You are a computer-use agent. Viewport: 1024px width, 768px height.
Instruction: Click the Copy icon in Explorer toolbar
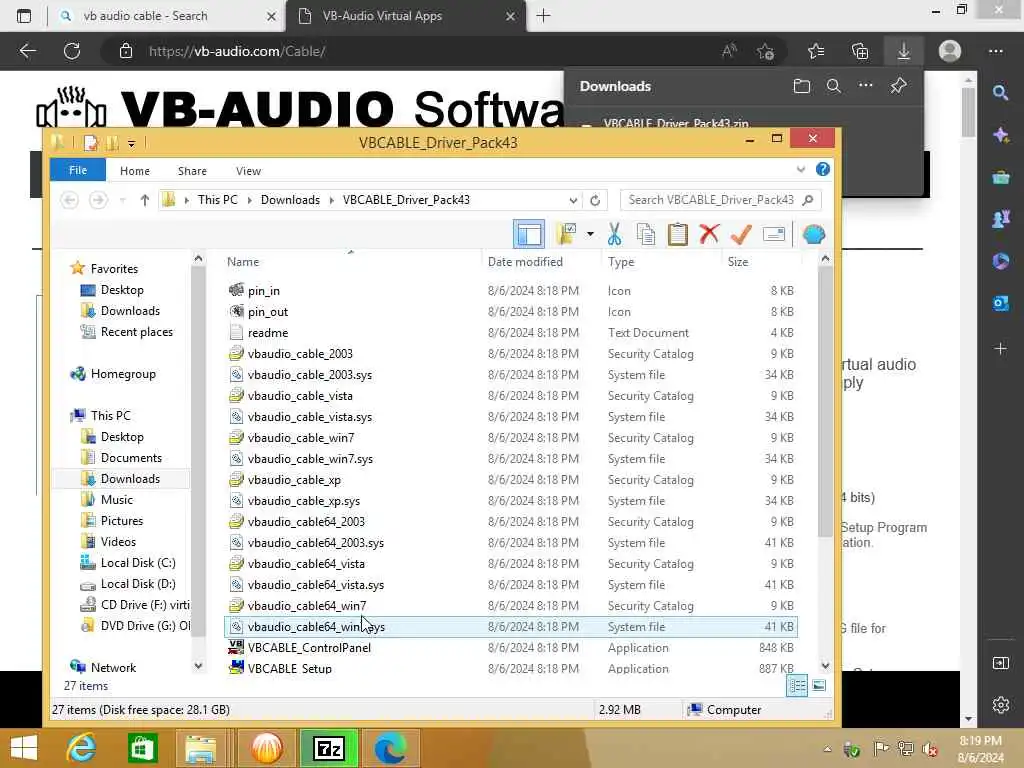tap(646, 234)
